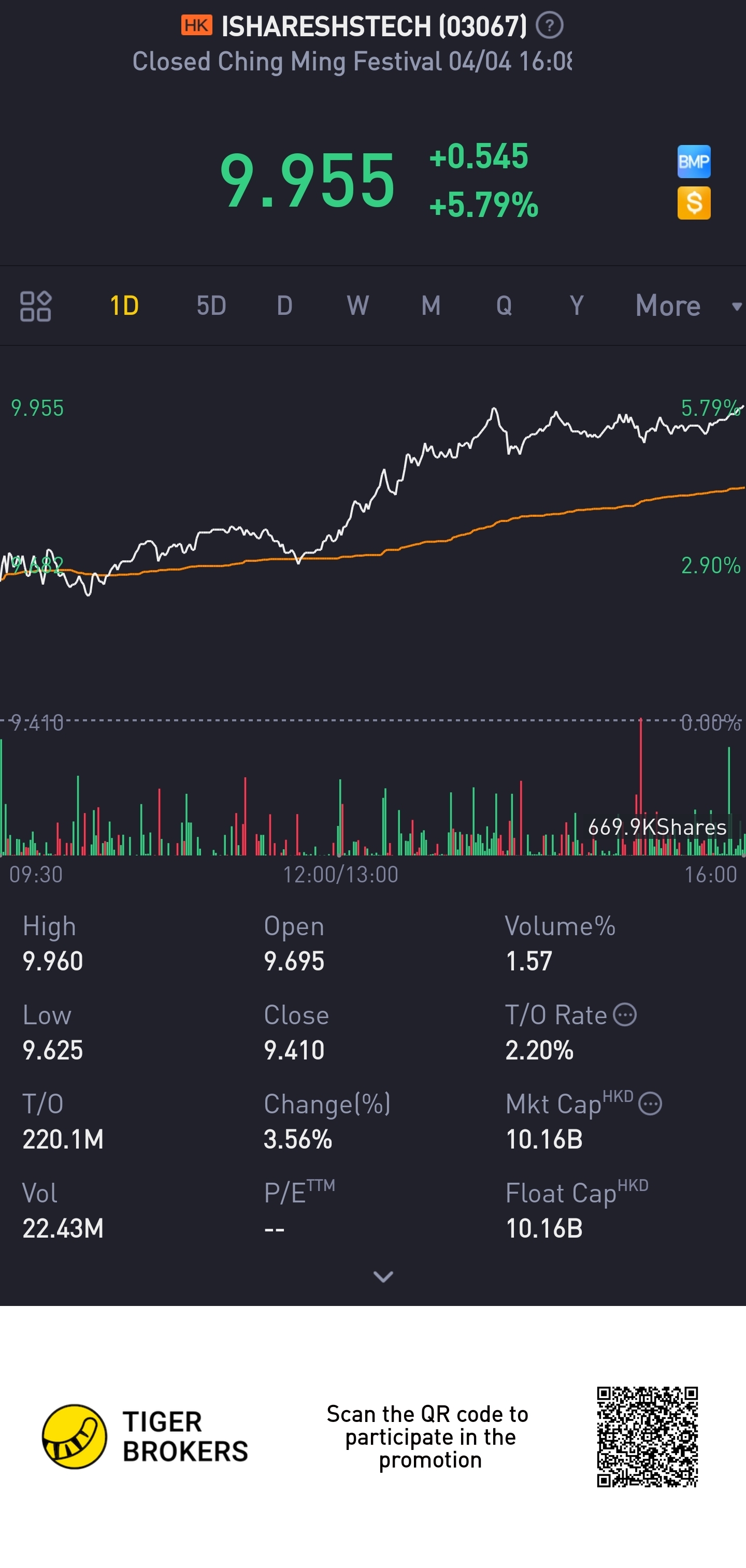Image resolution: width=746 pixels, height=1568 pixels.
Task: Switch to the quarterly Q chart tab
Action: point(504,306)
